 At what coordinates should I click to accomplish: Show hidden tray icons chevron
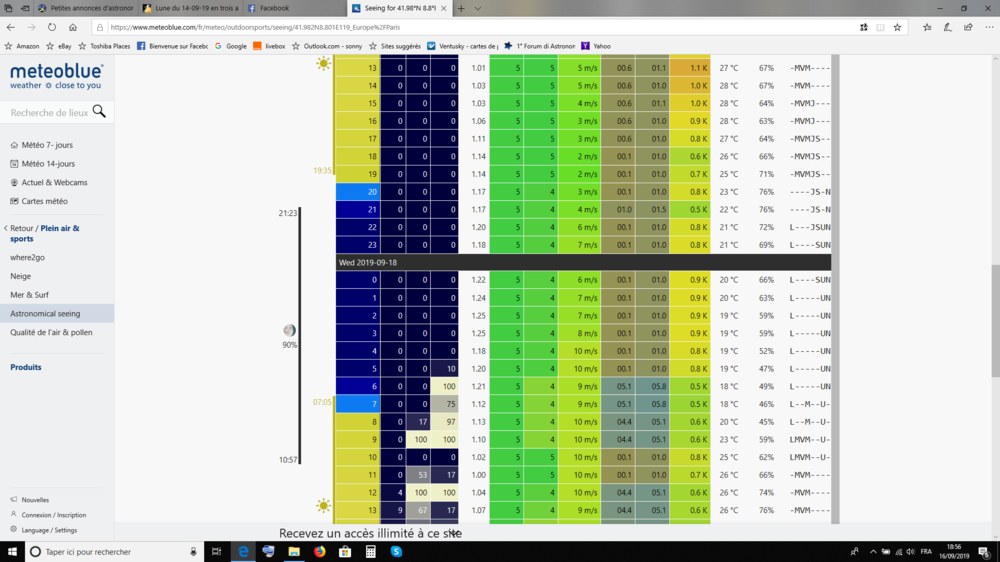[x=873, y=552]
